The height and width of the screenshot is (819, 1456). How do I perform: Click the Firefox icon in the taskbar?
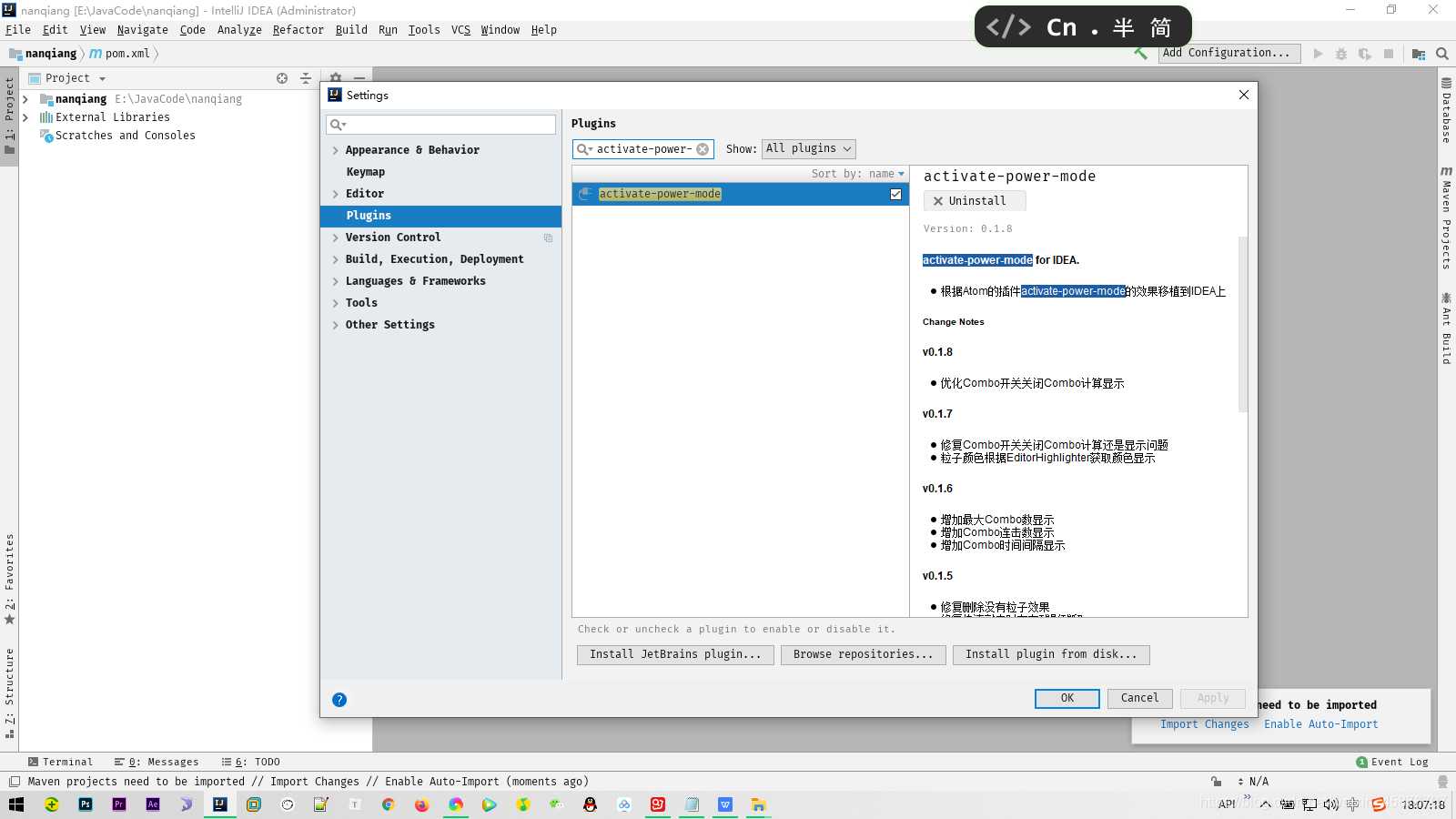click(x=421, y=804)
